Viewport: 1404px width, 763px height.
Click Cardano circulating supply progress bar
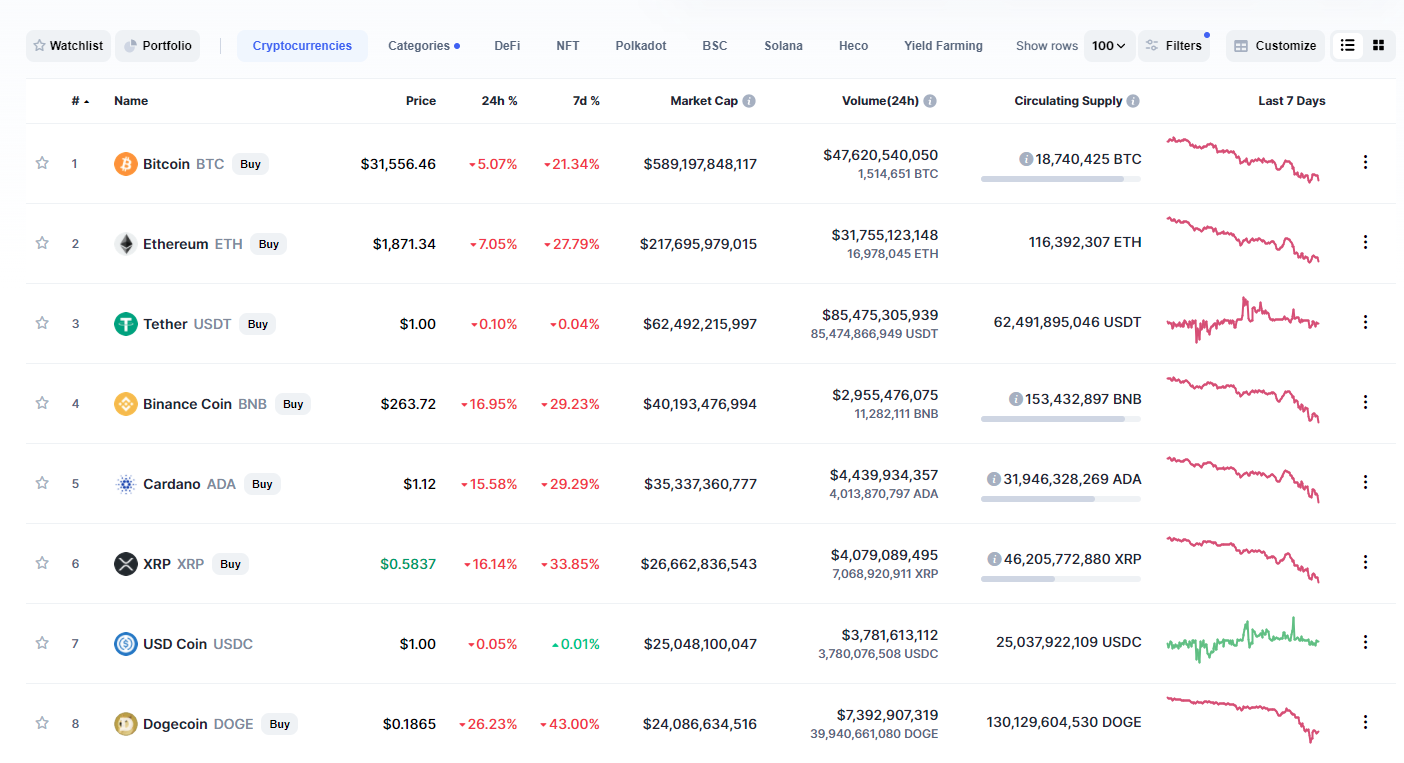click(x=1061, y=499)
